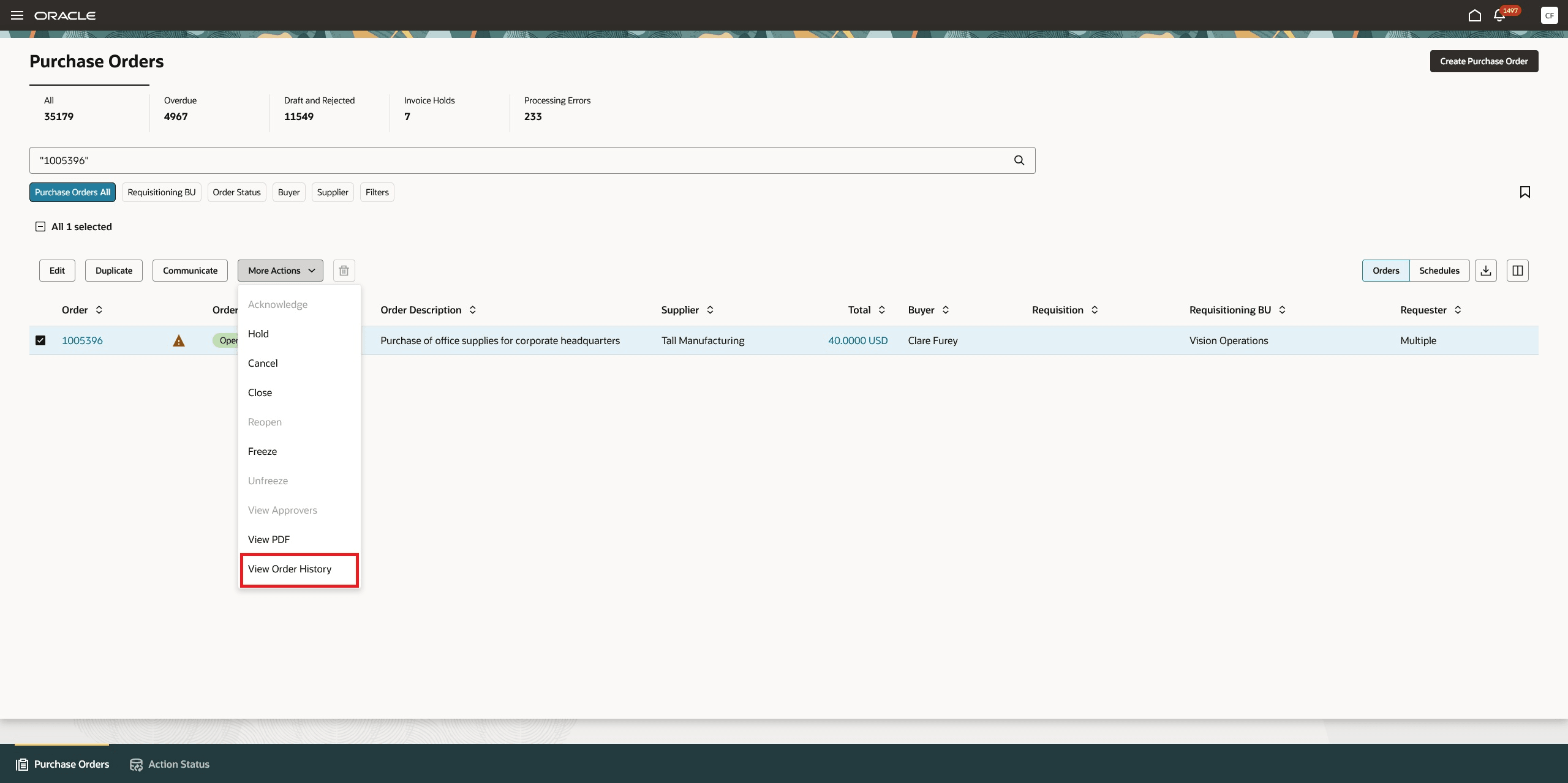The height and width of the screenshot is (783, 1568).
Task: Open the notifications bell
Action: click(1499, 16)
